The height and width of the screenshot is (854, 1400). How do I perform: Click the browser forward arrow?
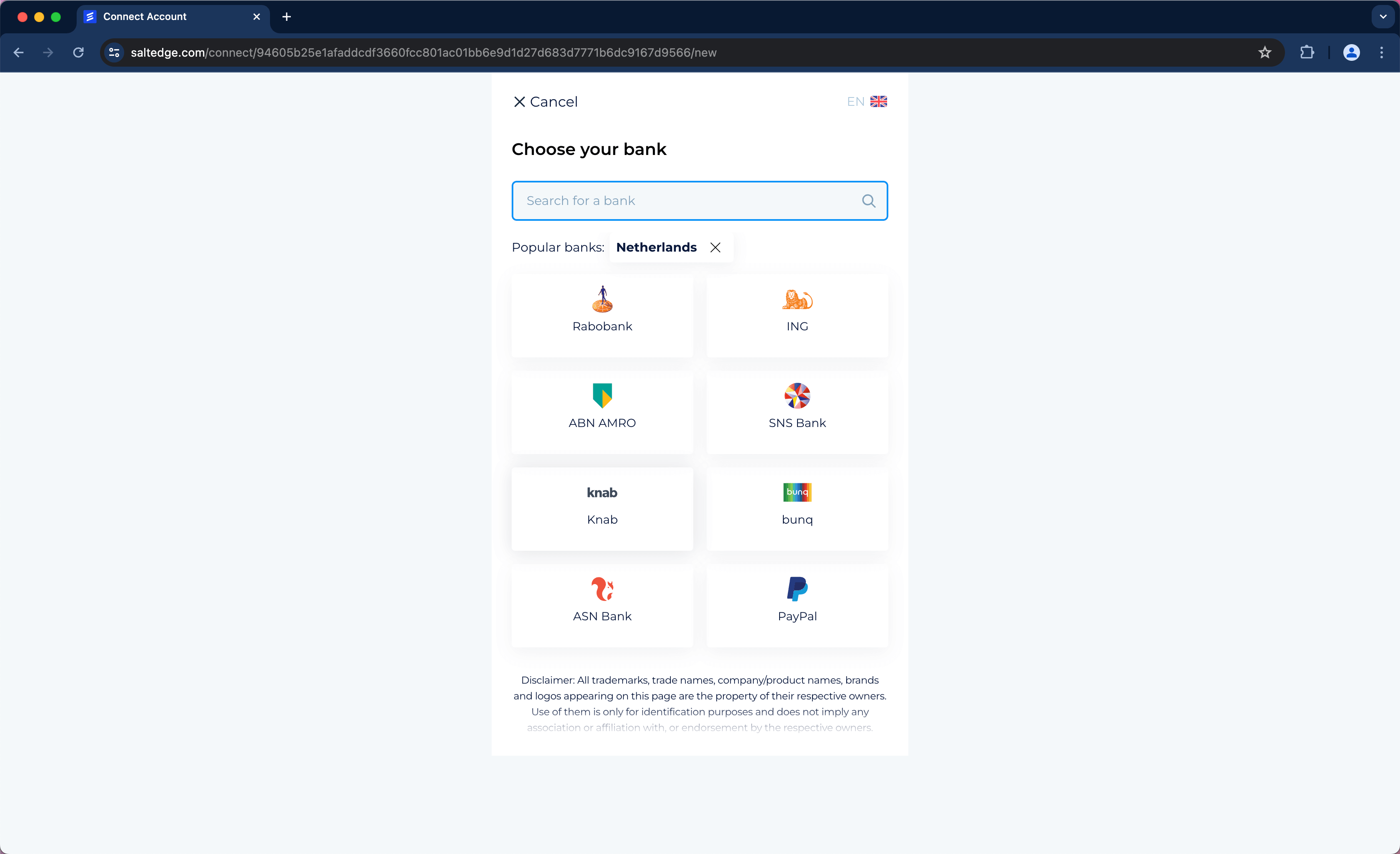tap(48, 52)
